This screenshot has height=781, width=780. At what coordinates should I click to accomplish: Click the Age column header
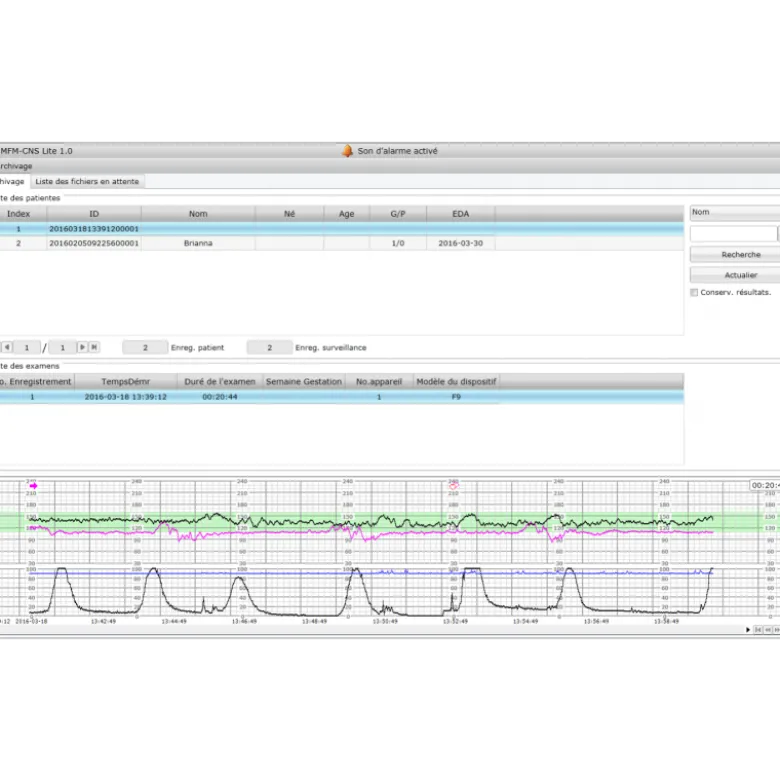tap(347, 214)
